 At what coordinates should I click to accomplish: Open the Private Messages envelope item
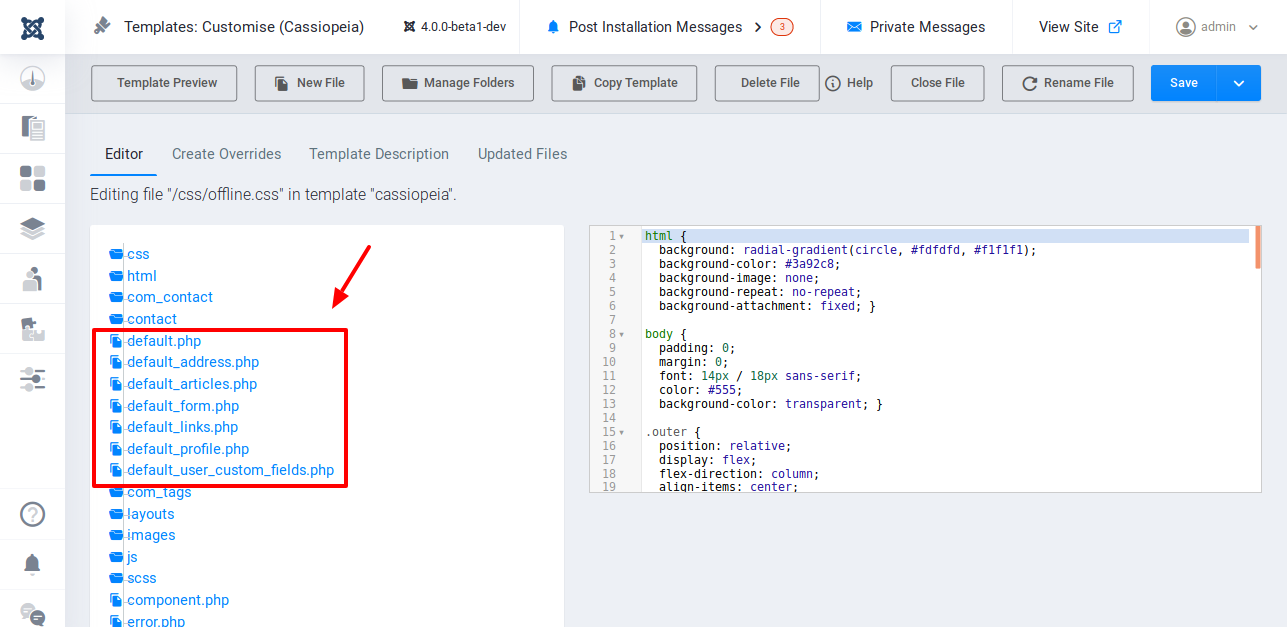[x=914, y=27]
